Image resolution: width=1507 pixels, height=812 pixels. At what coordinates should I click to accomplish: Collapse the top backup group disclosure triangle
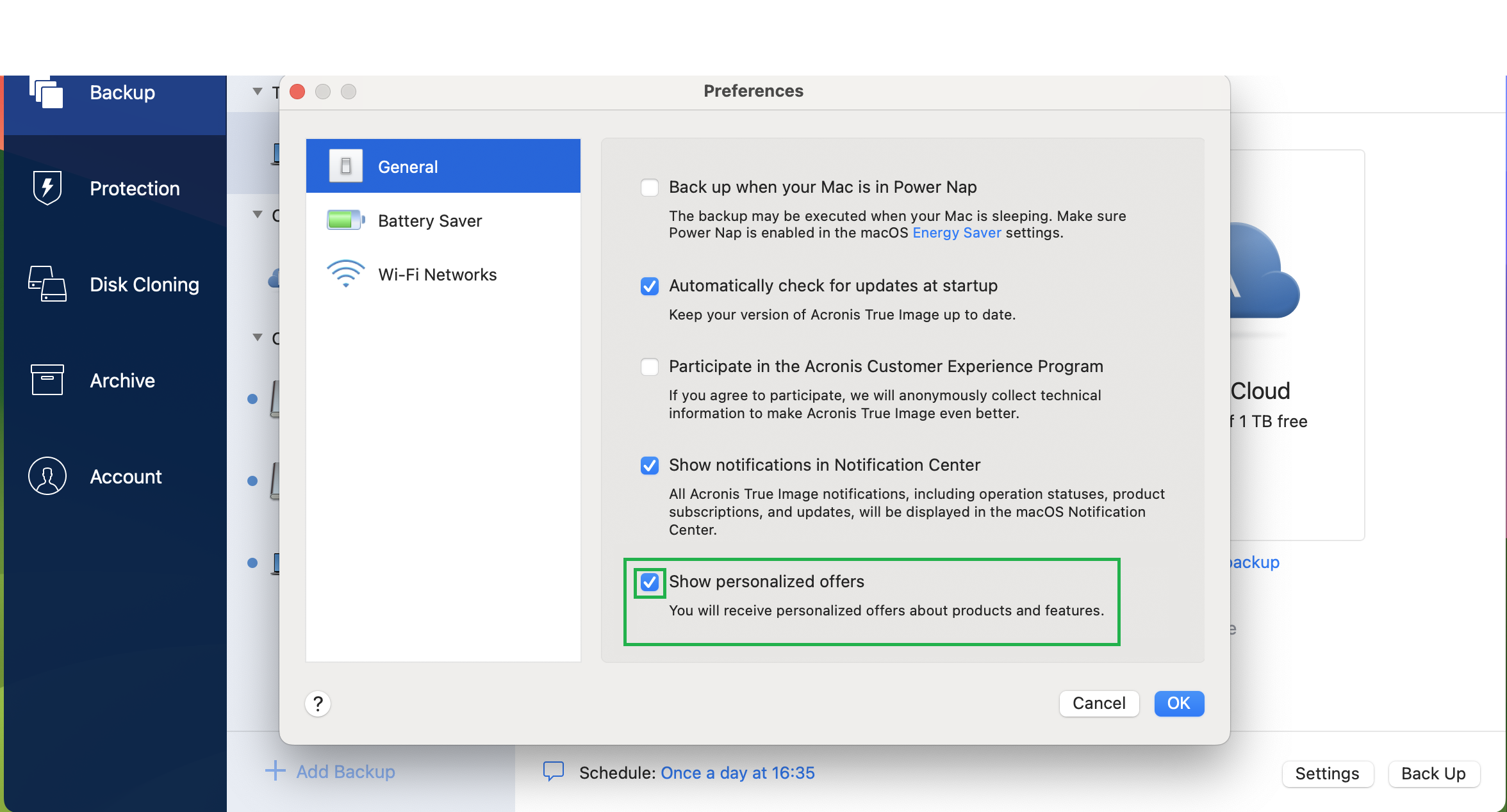pyautogui.click(x=257, y=92)
